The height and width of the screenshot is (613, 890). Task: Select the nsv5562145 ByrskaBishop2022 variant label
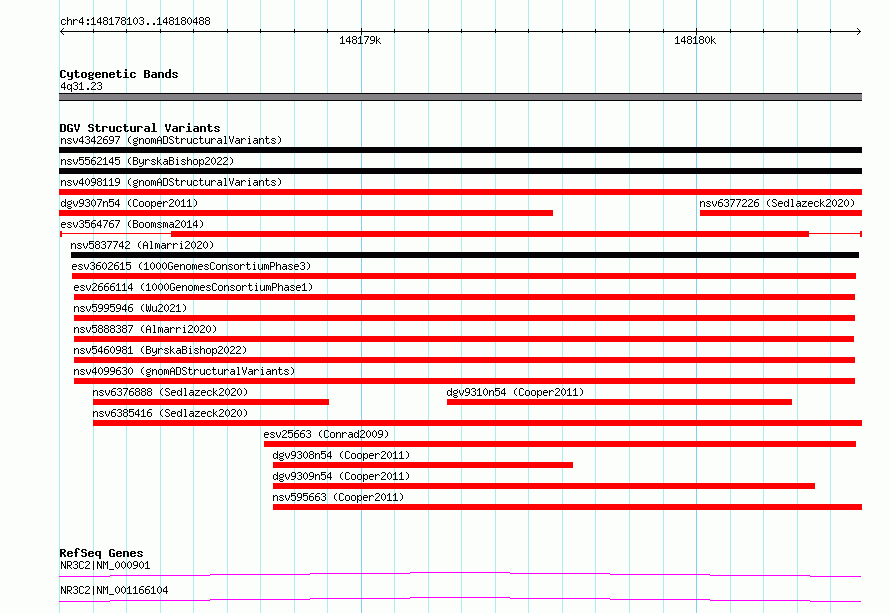point(147,161)
